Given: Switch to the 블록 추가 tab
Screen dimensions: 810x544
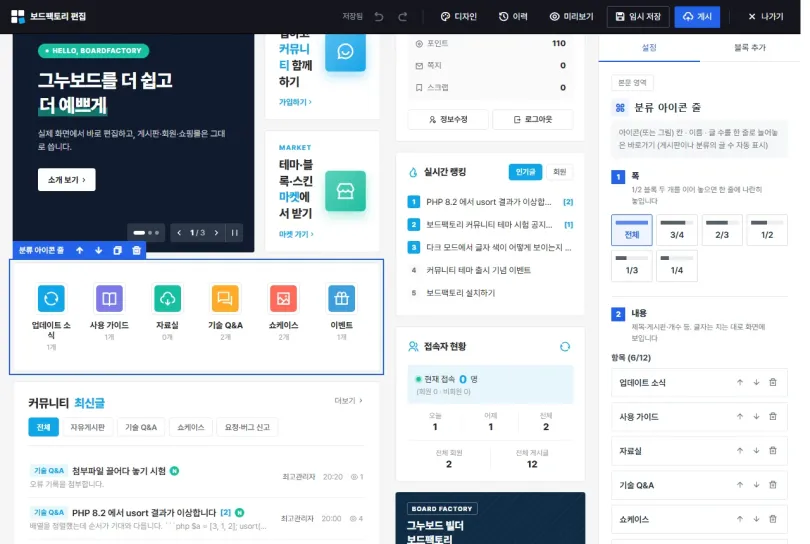Looking at the screenshot, I should click(x=750, y=48).
